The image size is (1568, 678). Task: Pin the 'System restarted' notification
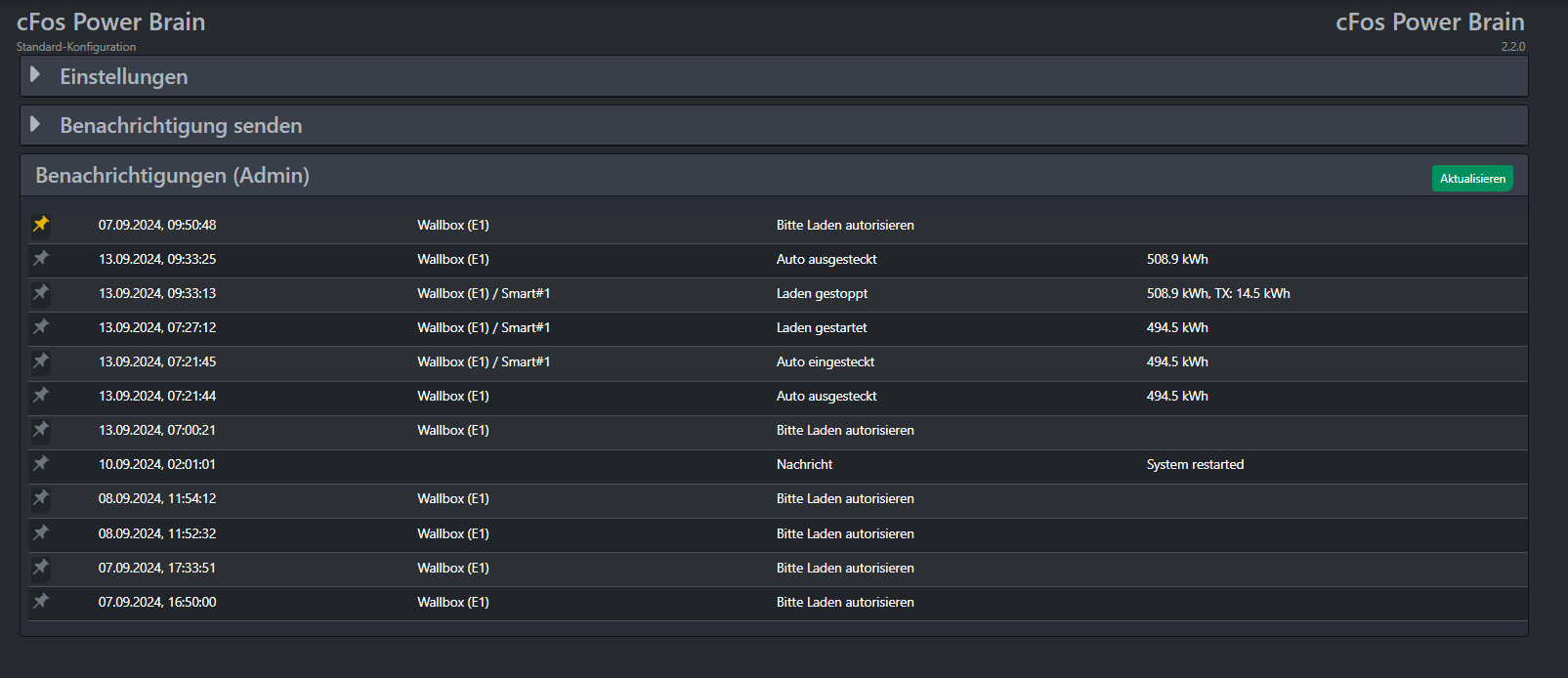41,464
